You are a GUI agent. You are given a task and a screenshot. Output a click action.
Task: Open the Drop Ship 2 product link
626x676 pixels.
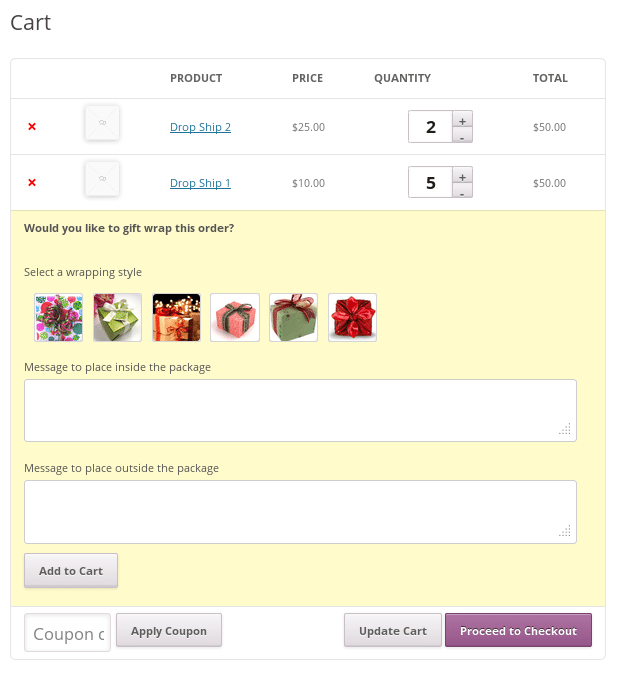click(200, 127)
